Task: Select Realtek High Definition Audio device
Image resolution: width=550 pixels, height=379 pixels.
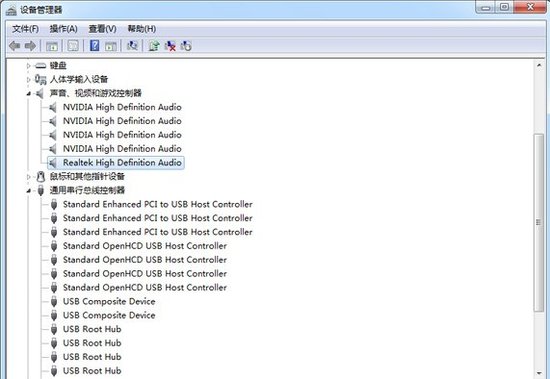Action: tap(122, 162)
